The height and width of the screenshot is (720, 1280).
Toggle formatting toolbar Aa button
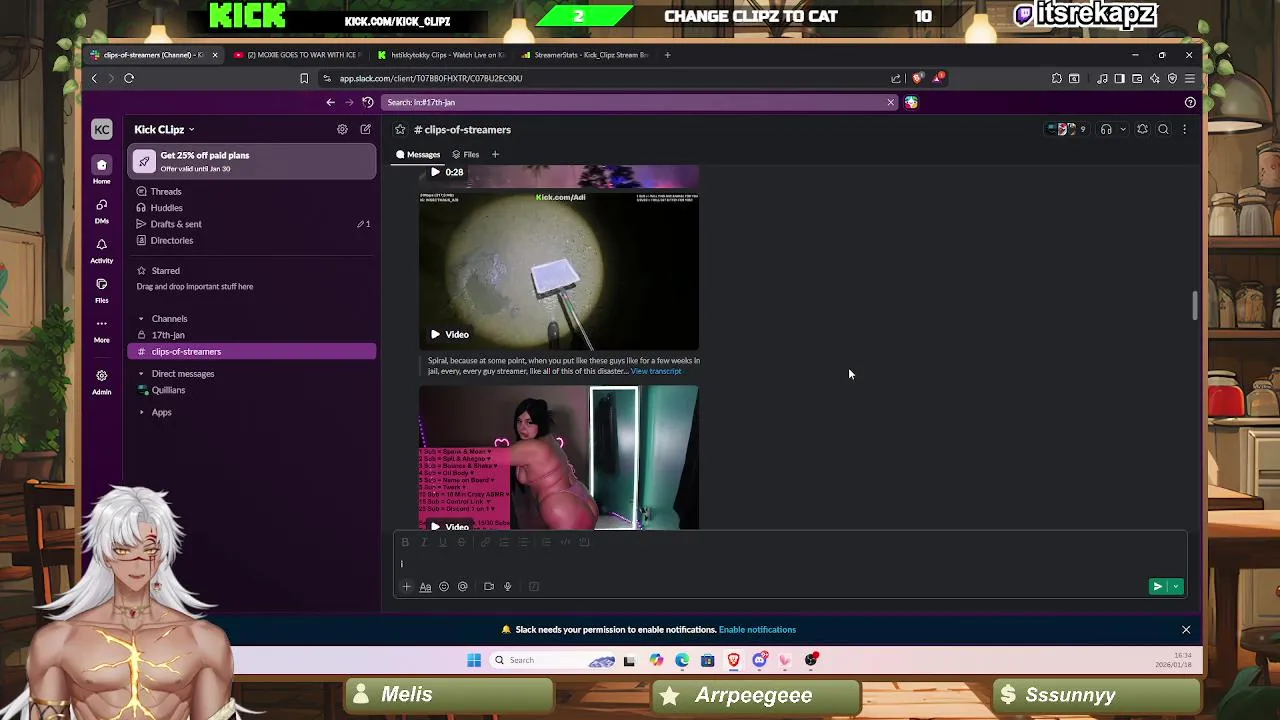click(x=425, y=587)
